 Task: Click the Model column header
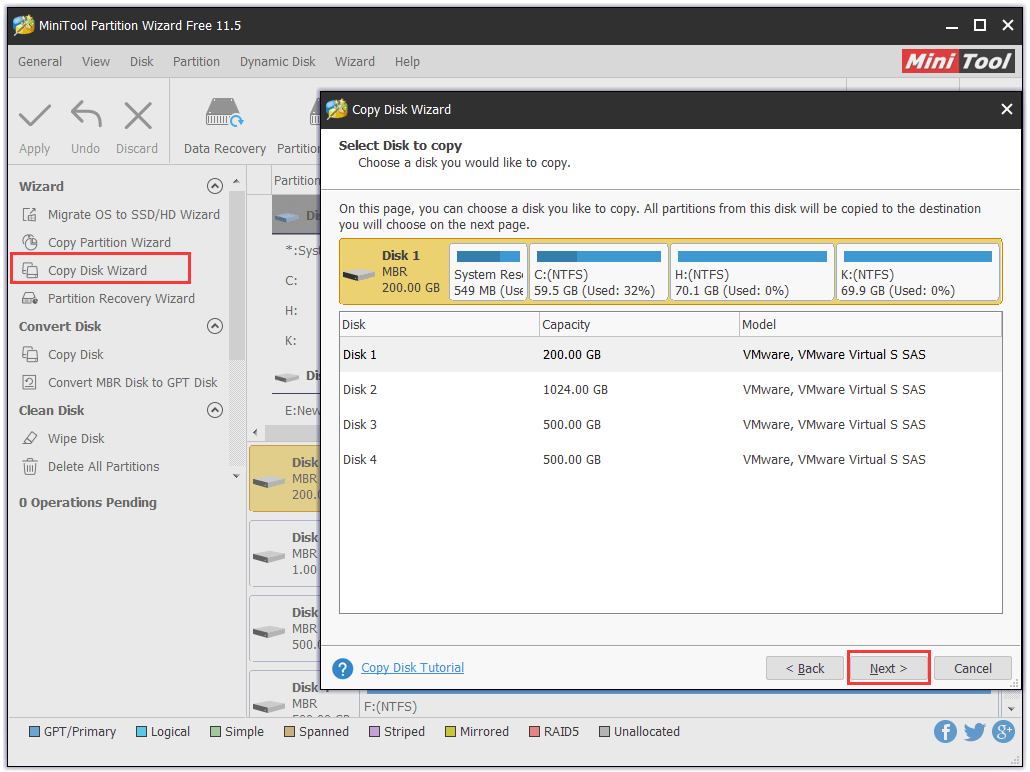click(x=870, y=325)
